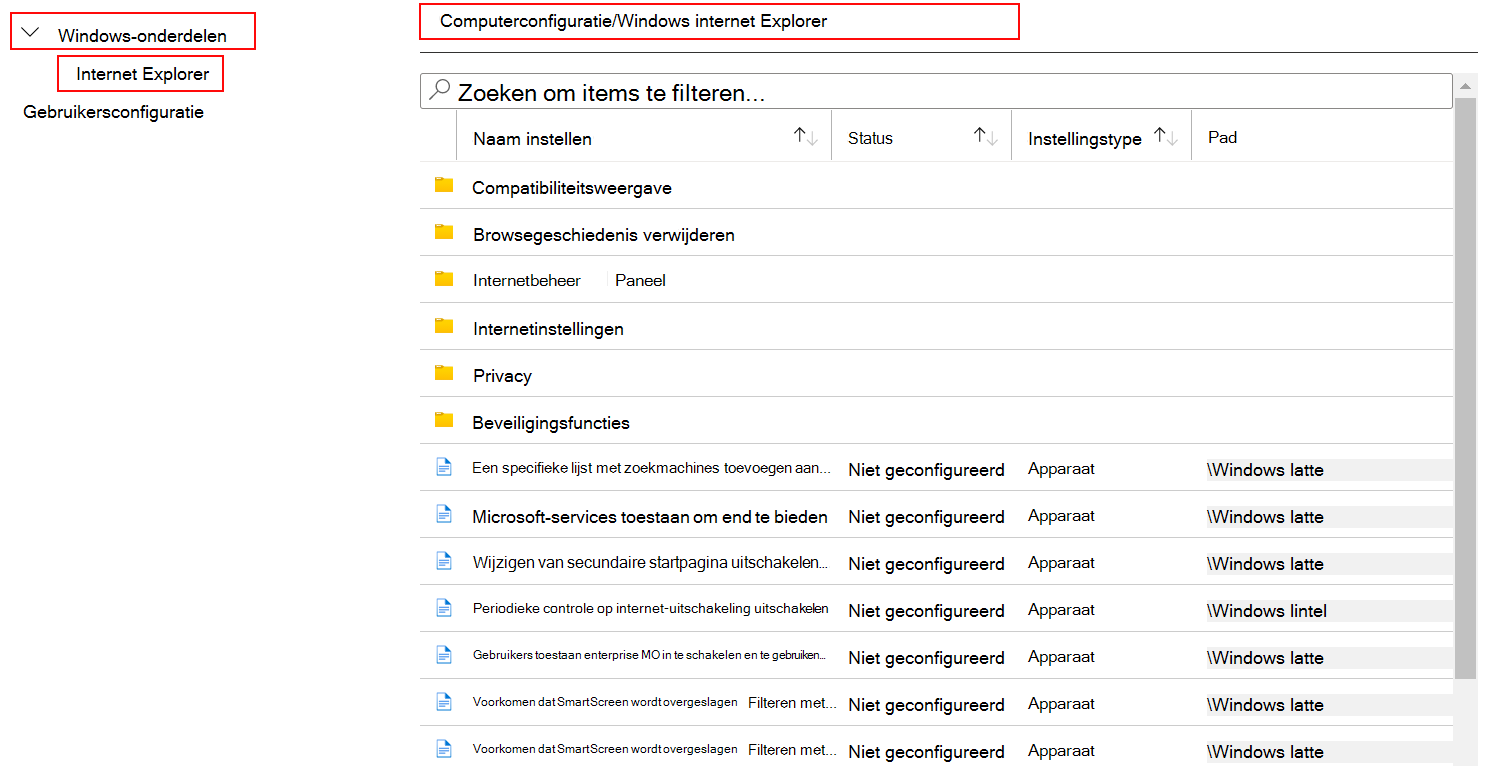This screenshot has height=766, width=1485.
Task: Open Gebruikersconfiguratie in the left pane
Action: pos(113,112)
